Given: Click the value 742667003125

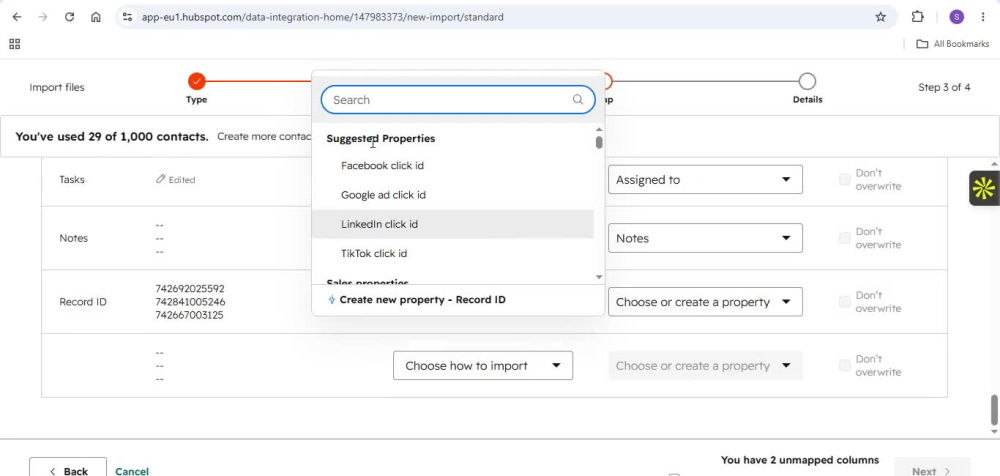Looking at the screenshot, I should (x=189, y=315).
